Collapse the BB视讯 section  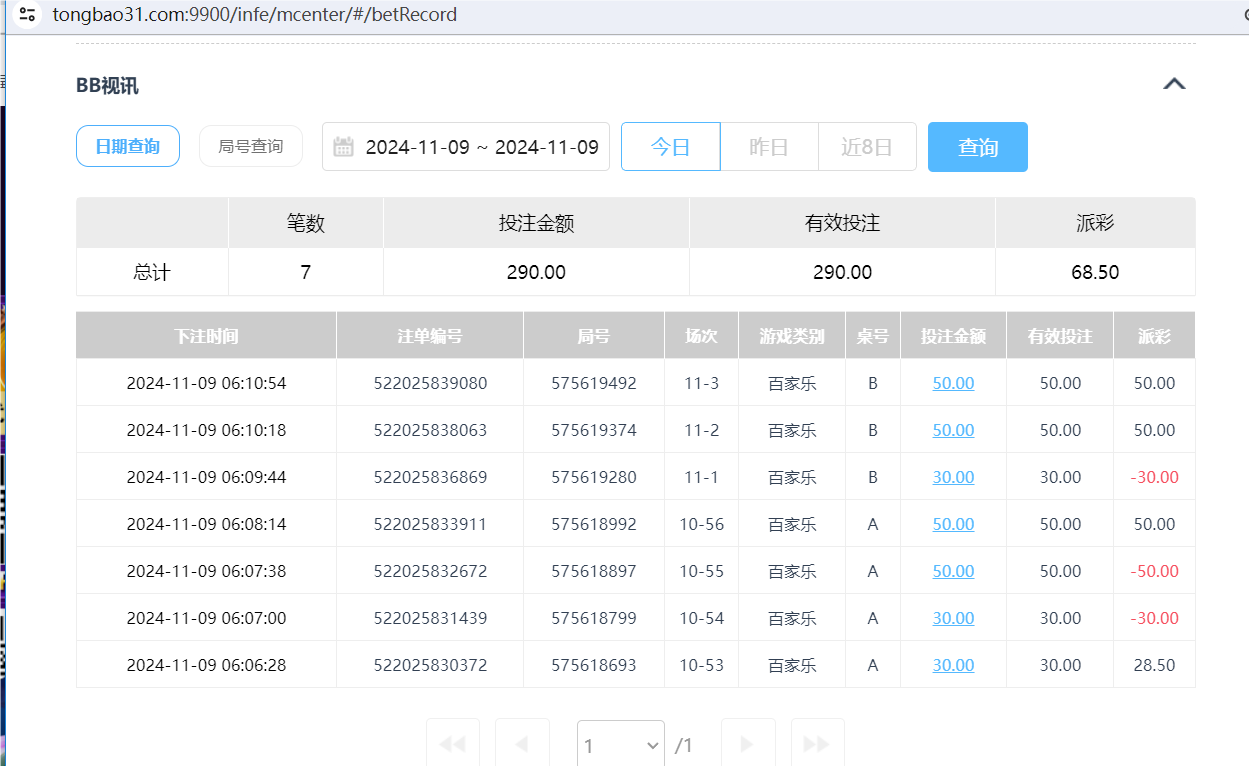click(1174, 85)
